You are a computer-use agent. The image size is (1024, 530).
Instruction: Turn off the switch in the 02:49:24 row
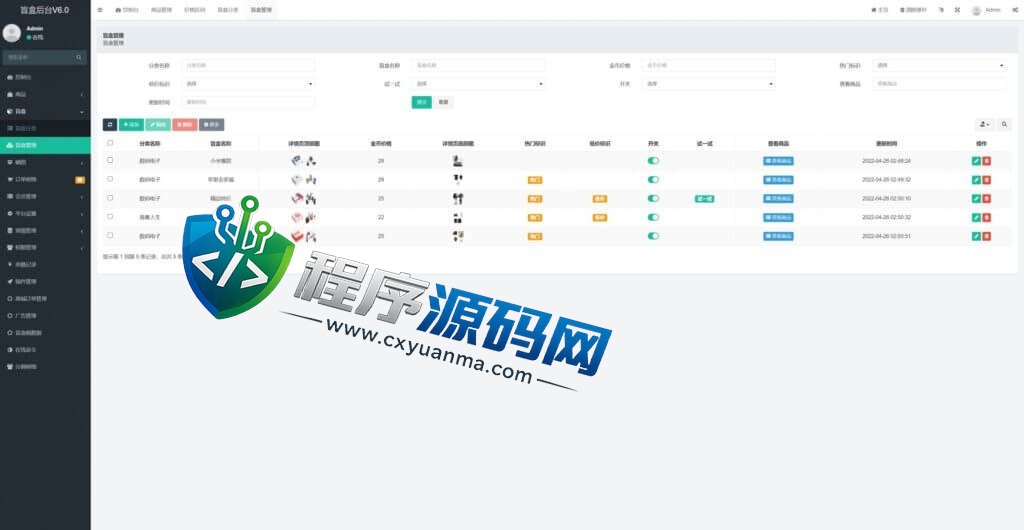tap(653, 161)
